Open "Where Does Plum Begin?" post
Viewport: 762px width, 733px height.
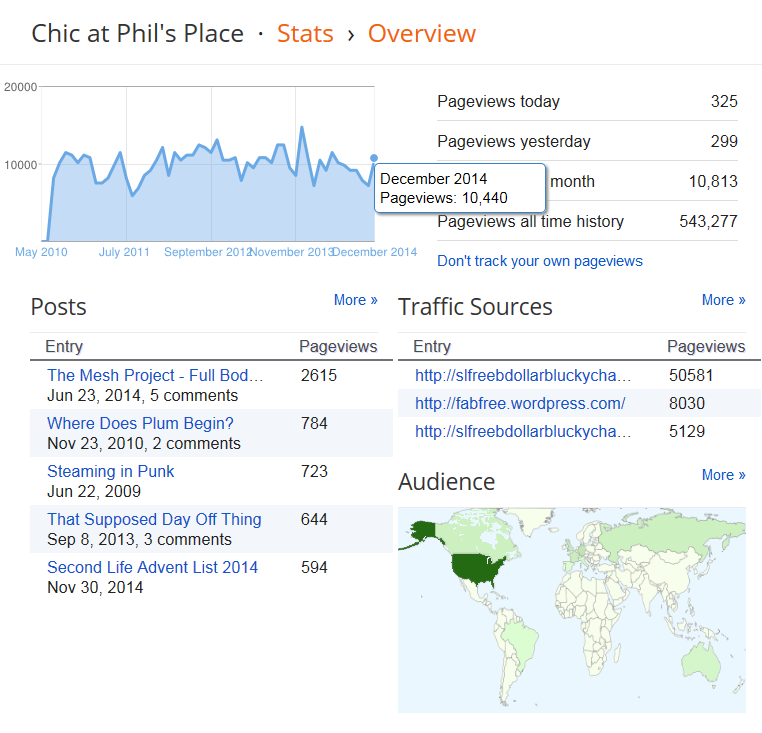[140, 424]
